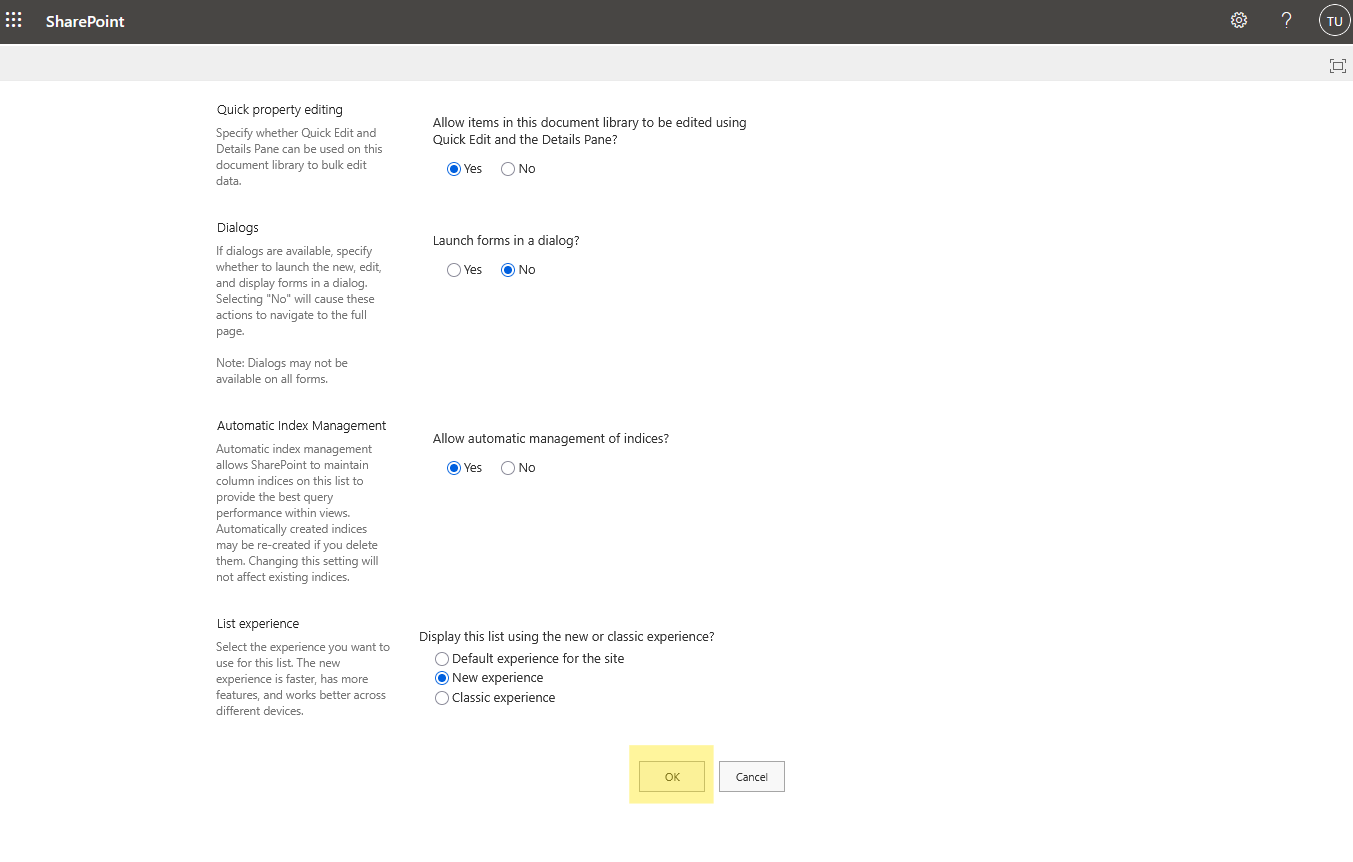This screenshot has width=1353, height=862.
Task: Select No for Quick Edit and Details Pane
Action: (507, 168)
